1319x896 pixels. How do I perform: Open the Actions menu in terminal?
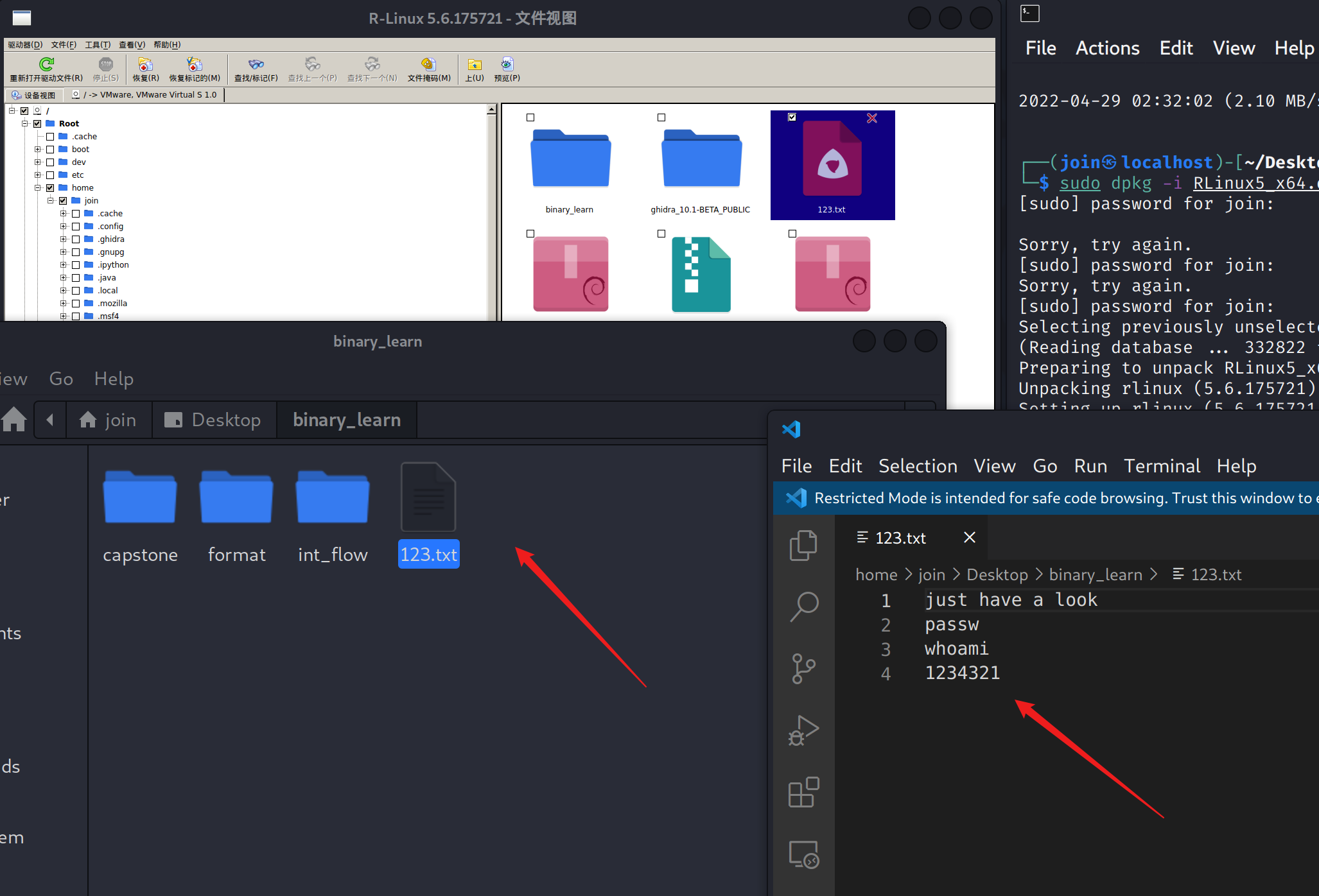point(1107,48)
